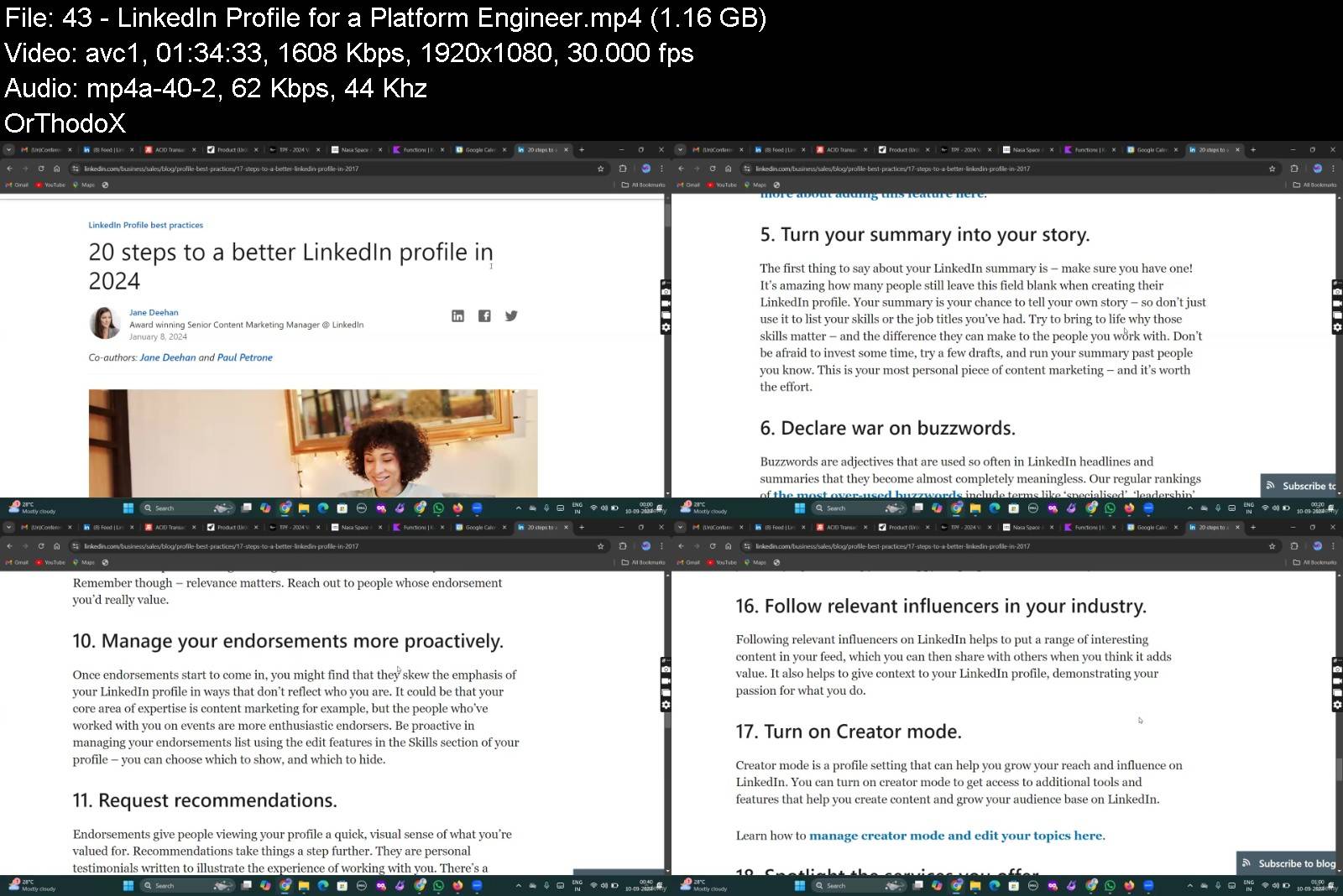Show hidden tray icons in top-right frame taskbar
Image resolution: width=1343 pixels, height=896 pixels.
pyautogui.click(x=1190, y=508)
